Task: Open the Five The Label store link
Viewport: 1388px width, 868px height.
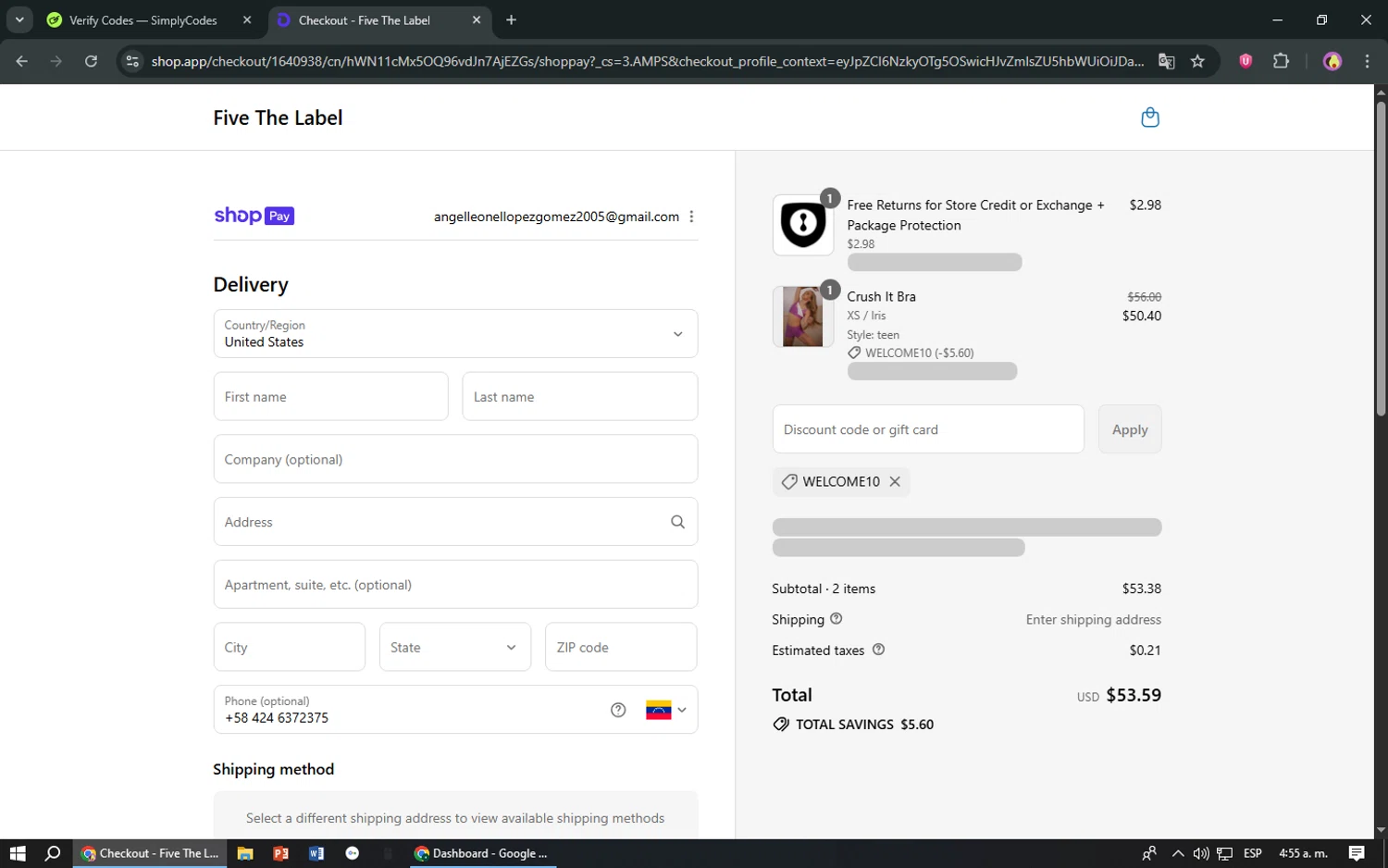Action: (x=278, y=118)
